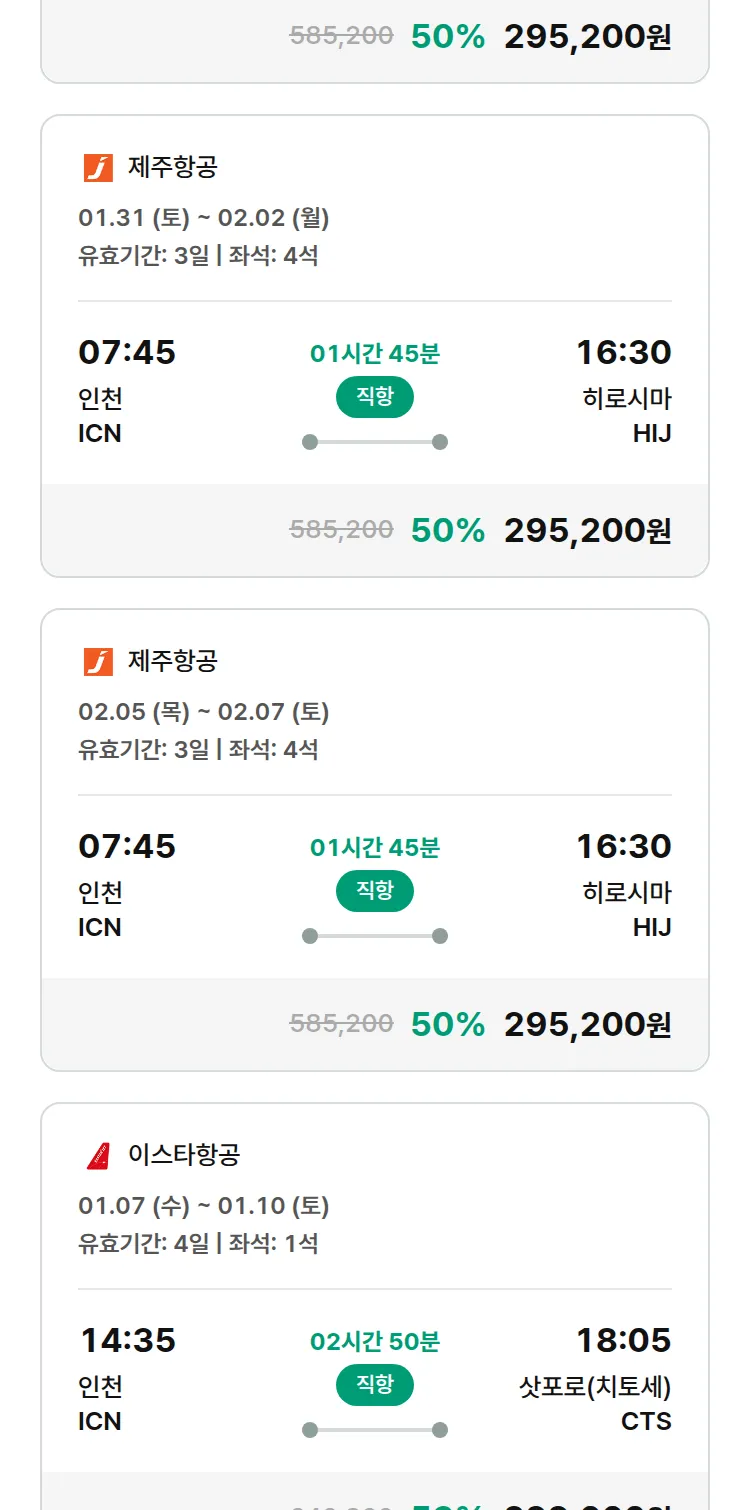The width and height of the screenshot is (750, 1510).
Task: Click the 01.07 (수) ~ 01.10 (토) date range
Action: click(x=204, y=1205)
